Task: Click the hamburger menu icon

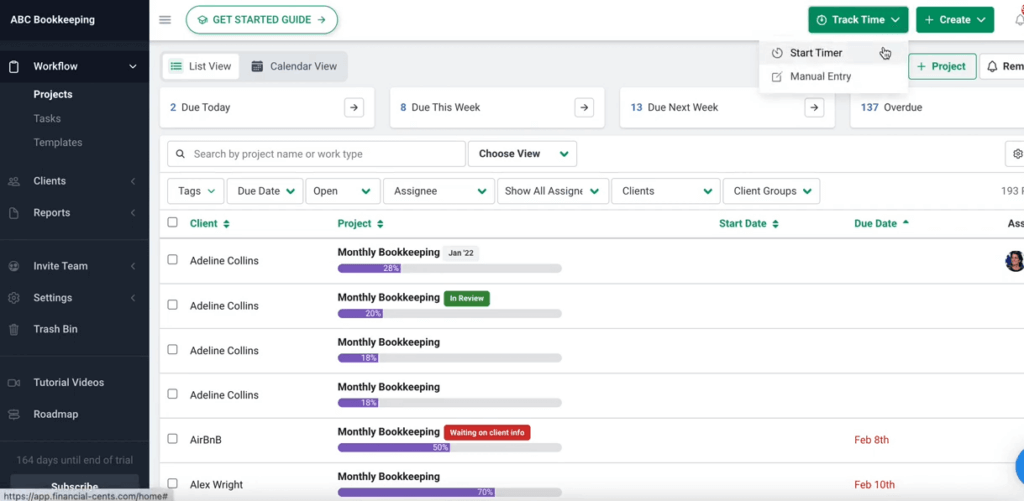Action: [165, 20]
